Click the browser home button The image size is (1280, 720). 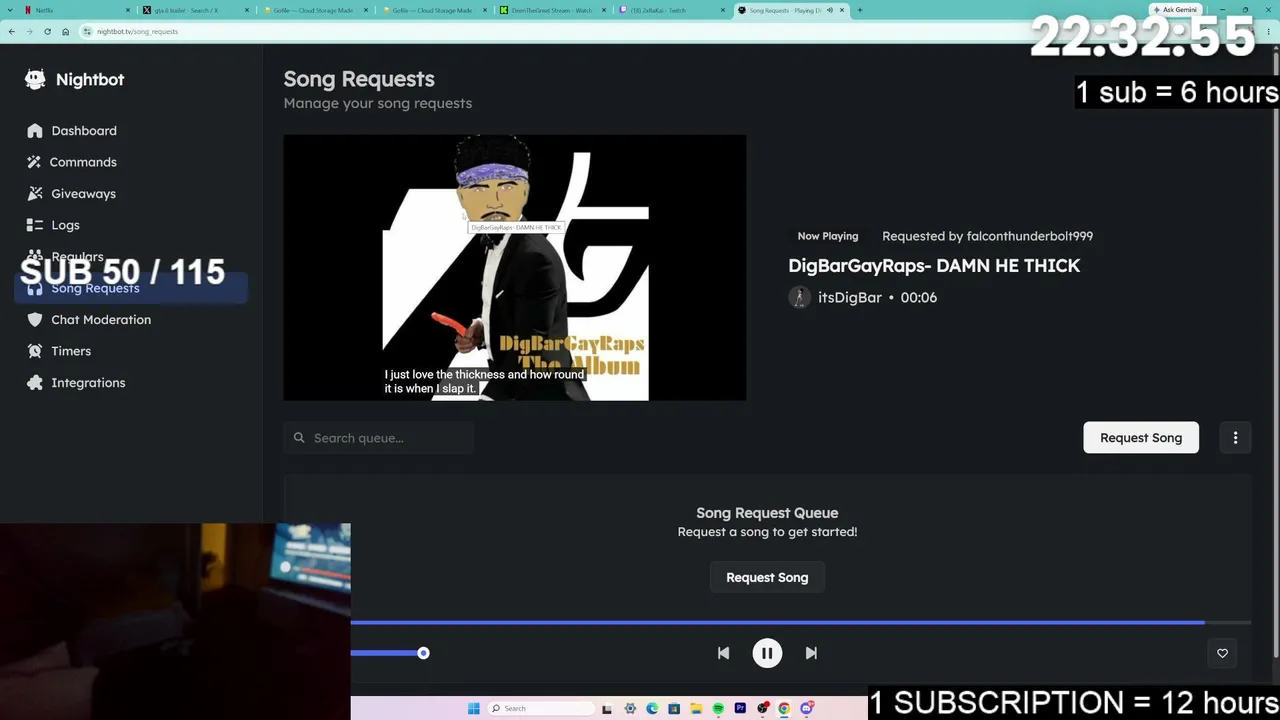[65, 31]
